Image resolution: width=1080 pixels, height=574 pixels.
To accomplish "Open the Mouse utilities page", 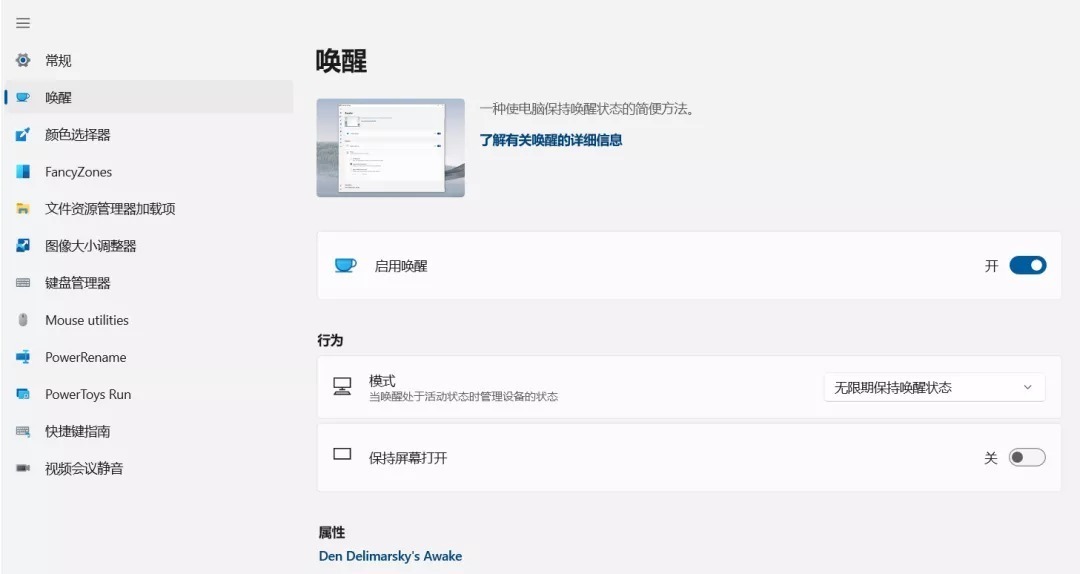I will pyautogui.click(x=149, y=320).
